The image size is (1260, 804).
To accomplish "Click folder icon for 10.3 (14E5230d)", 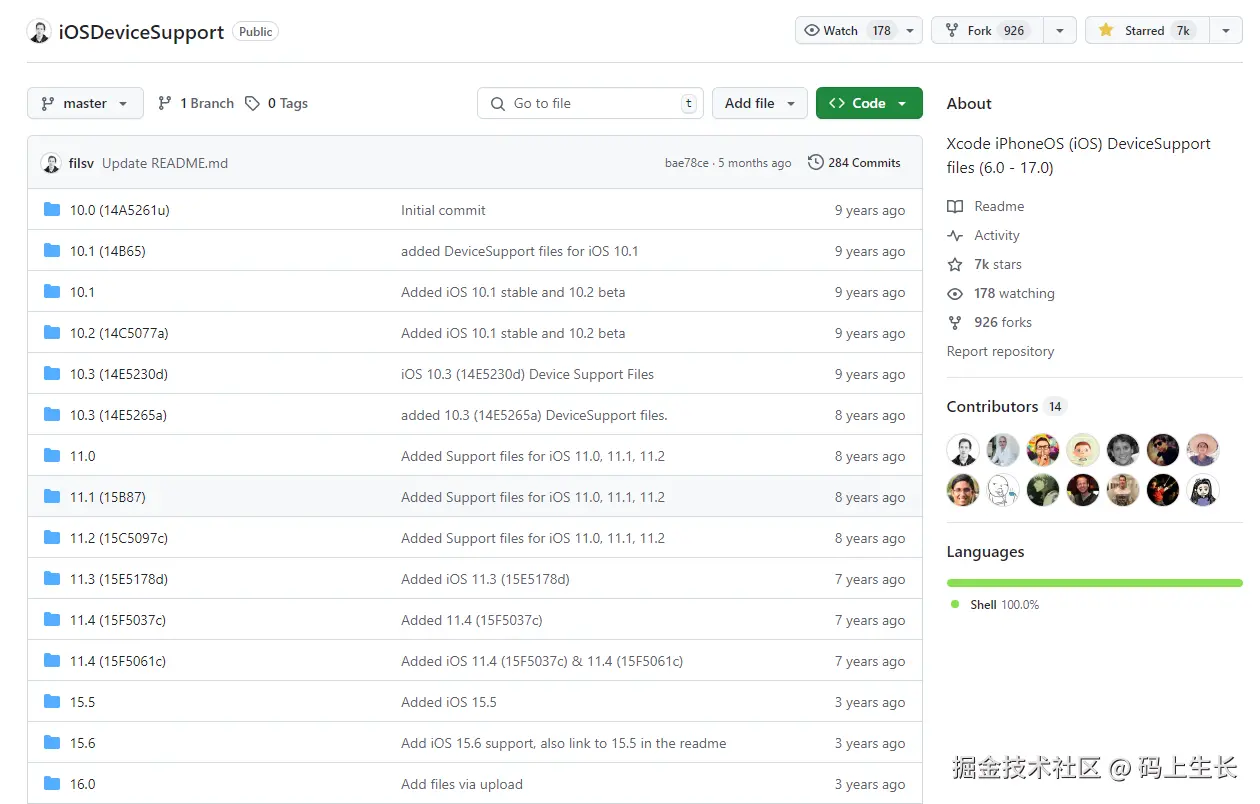I will click(x=52, y=374).
